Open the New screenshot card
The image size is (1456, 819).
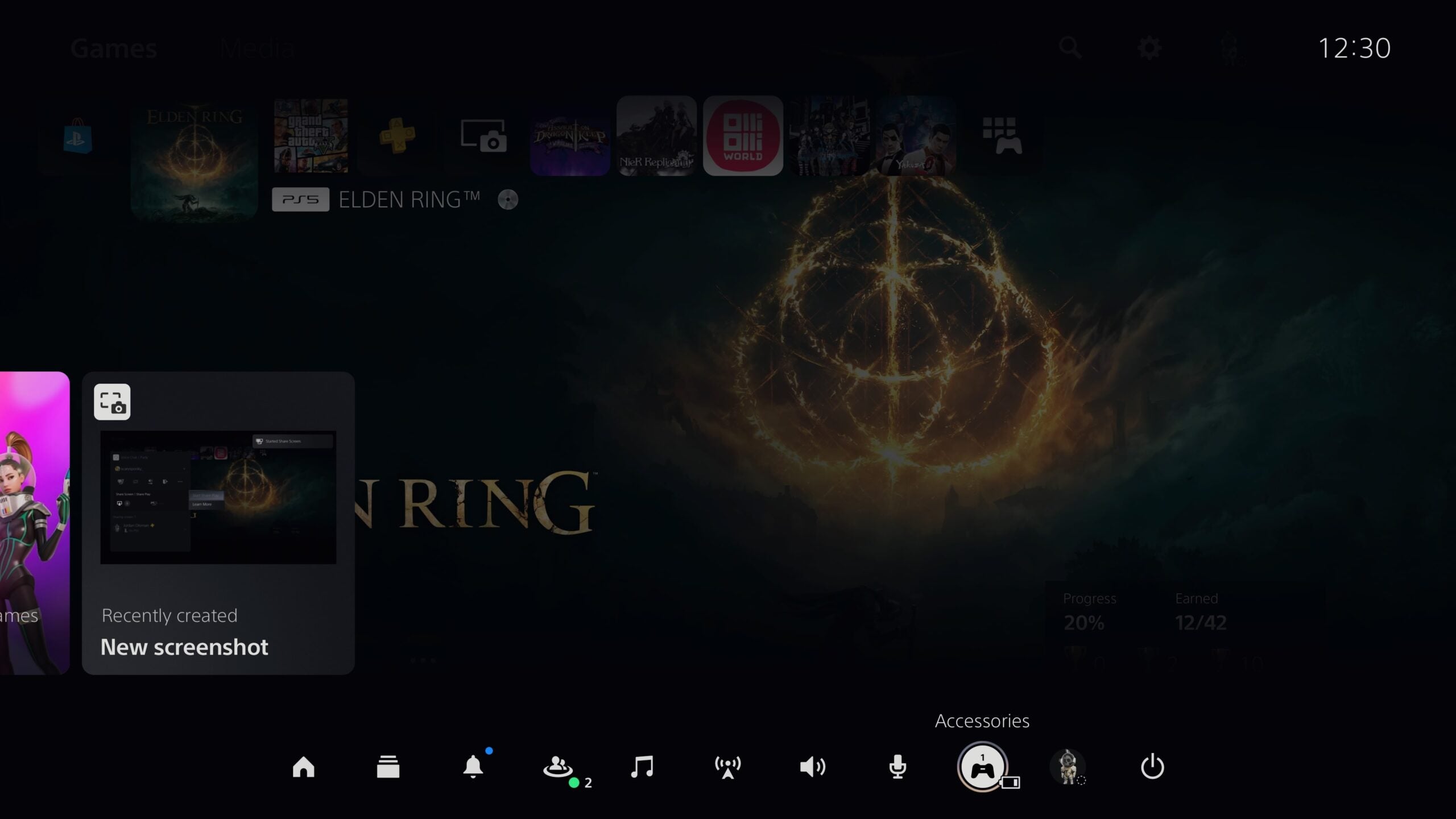(x=218, y=523)
